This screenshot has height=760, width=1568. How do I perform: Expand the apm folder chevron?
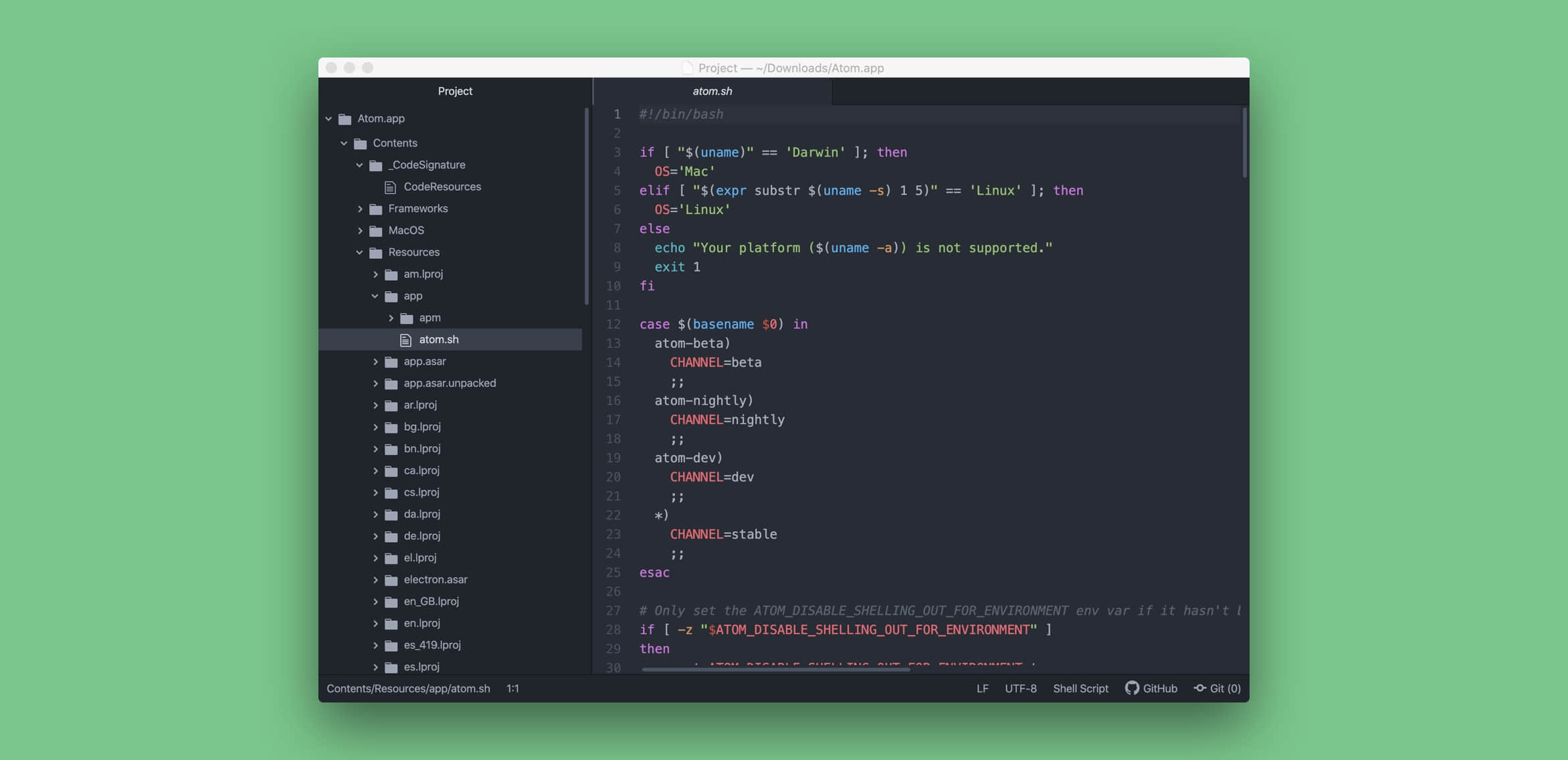[x=391, y=318]
